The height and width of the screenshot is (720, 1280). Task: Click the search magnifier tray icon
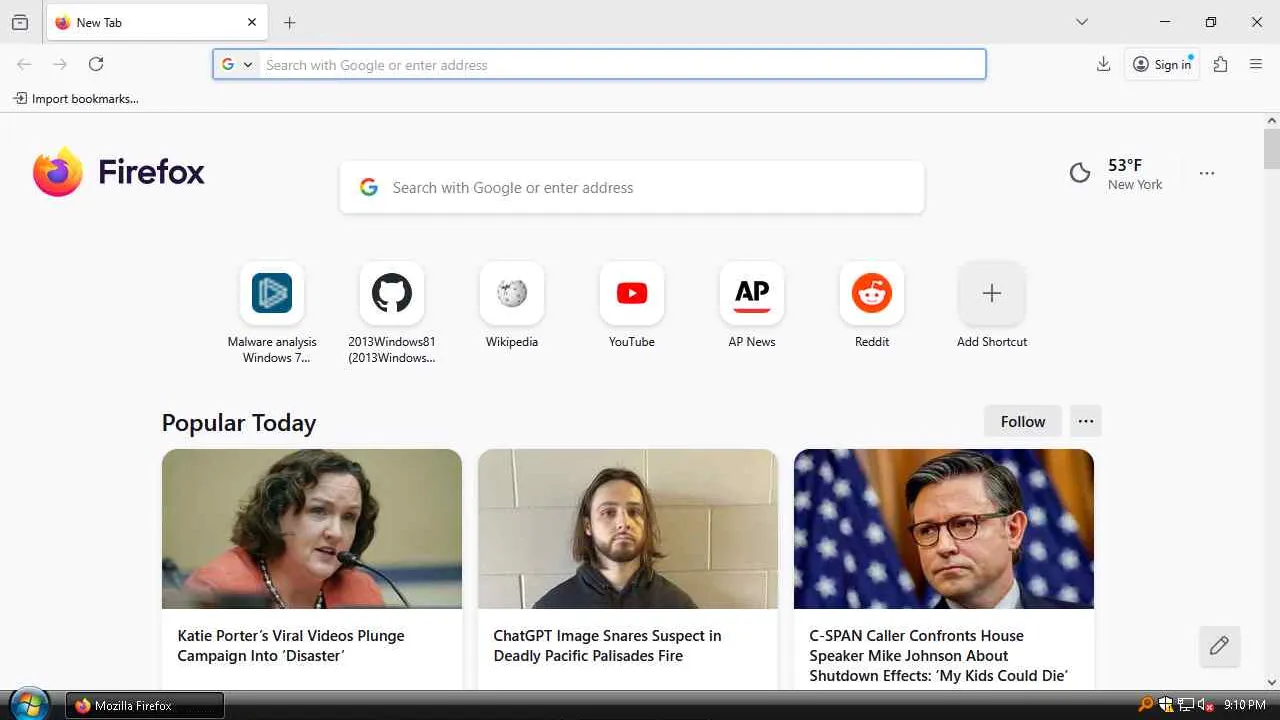[x=1145, y=705]
